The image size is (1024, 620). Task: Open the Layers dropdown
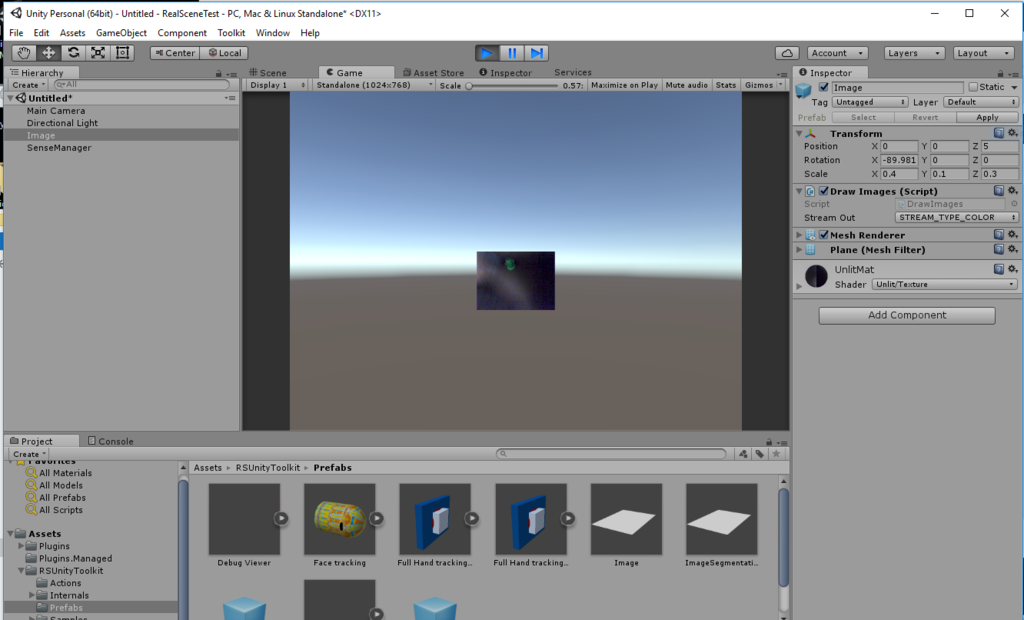(914, 53)
